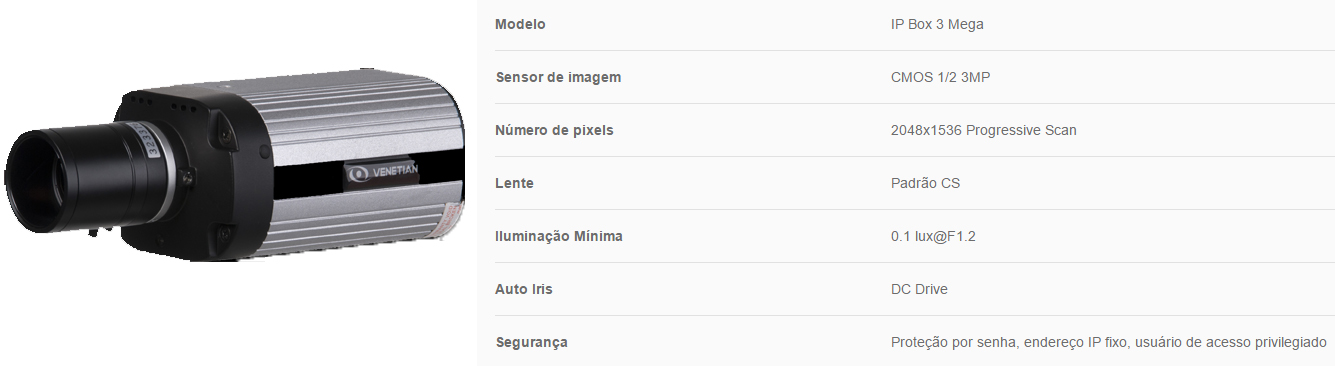Select the Auto Iris label
The width and height of the screenshot is (1335, 366).
[524, 289]
